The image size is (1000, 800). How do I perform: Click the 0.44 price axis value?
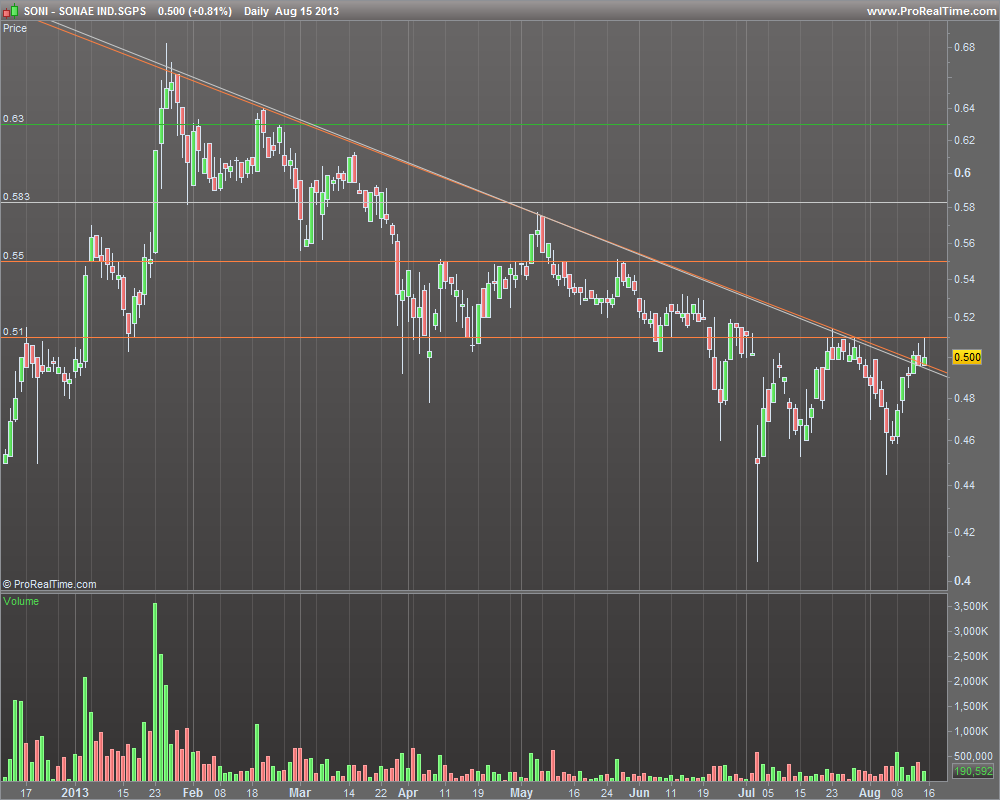[965, 485]
